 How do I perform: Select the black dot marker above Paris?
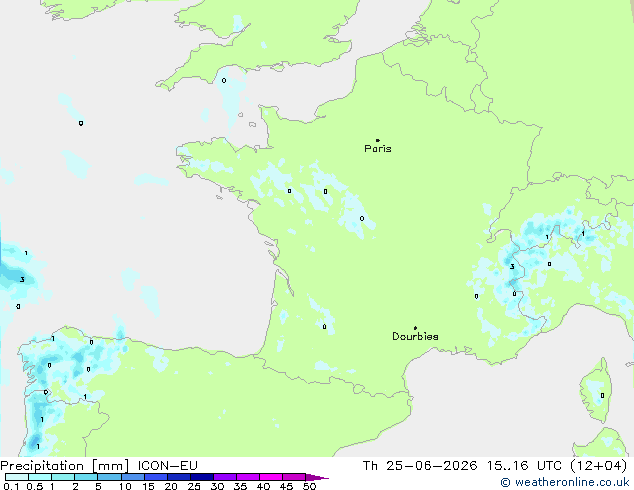coord(378,140)
